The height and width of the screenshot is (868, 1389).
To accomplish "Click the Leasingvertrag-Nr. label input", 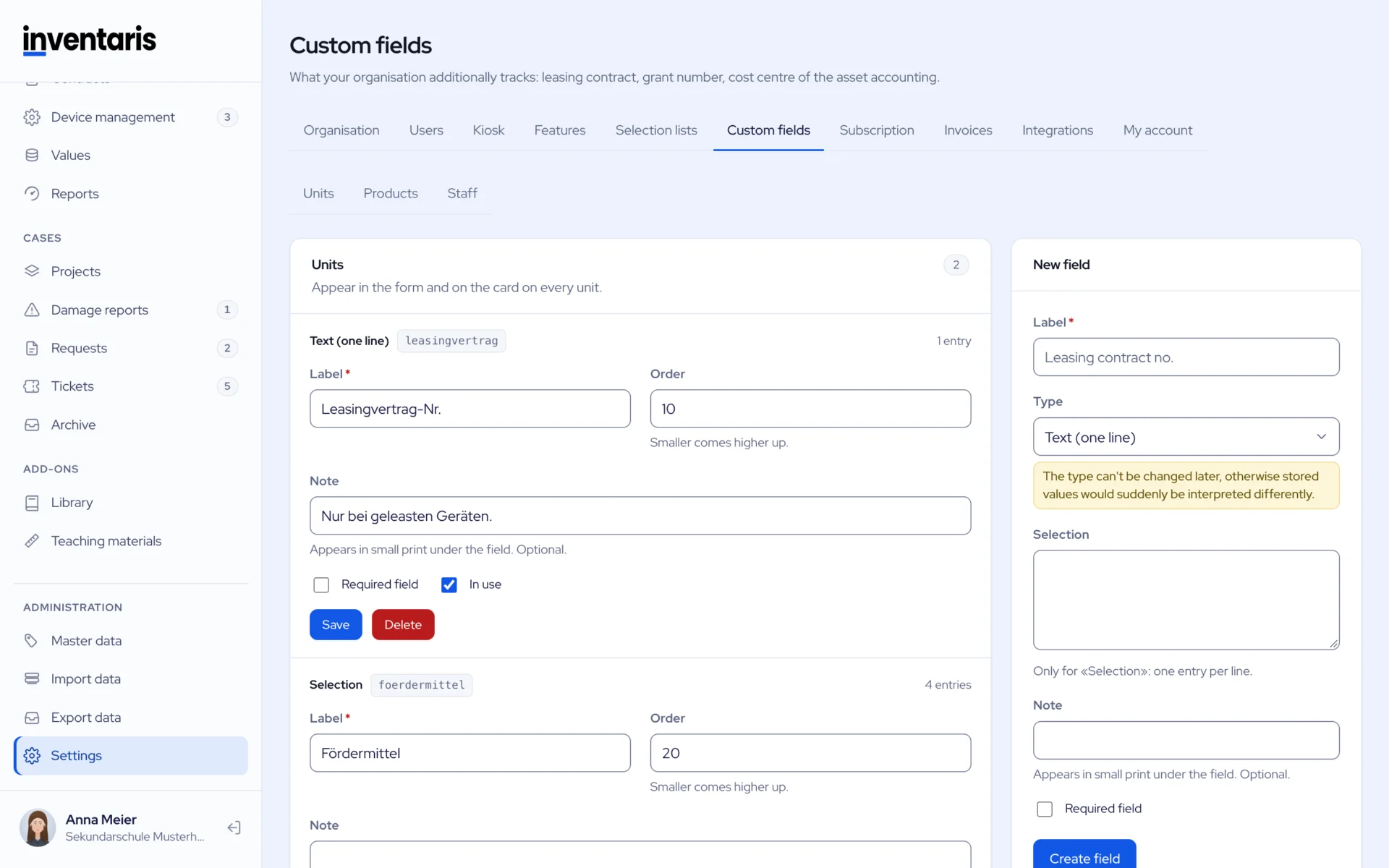I will point(470,409).
